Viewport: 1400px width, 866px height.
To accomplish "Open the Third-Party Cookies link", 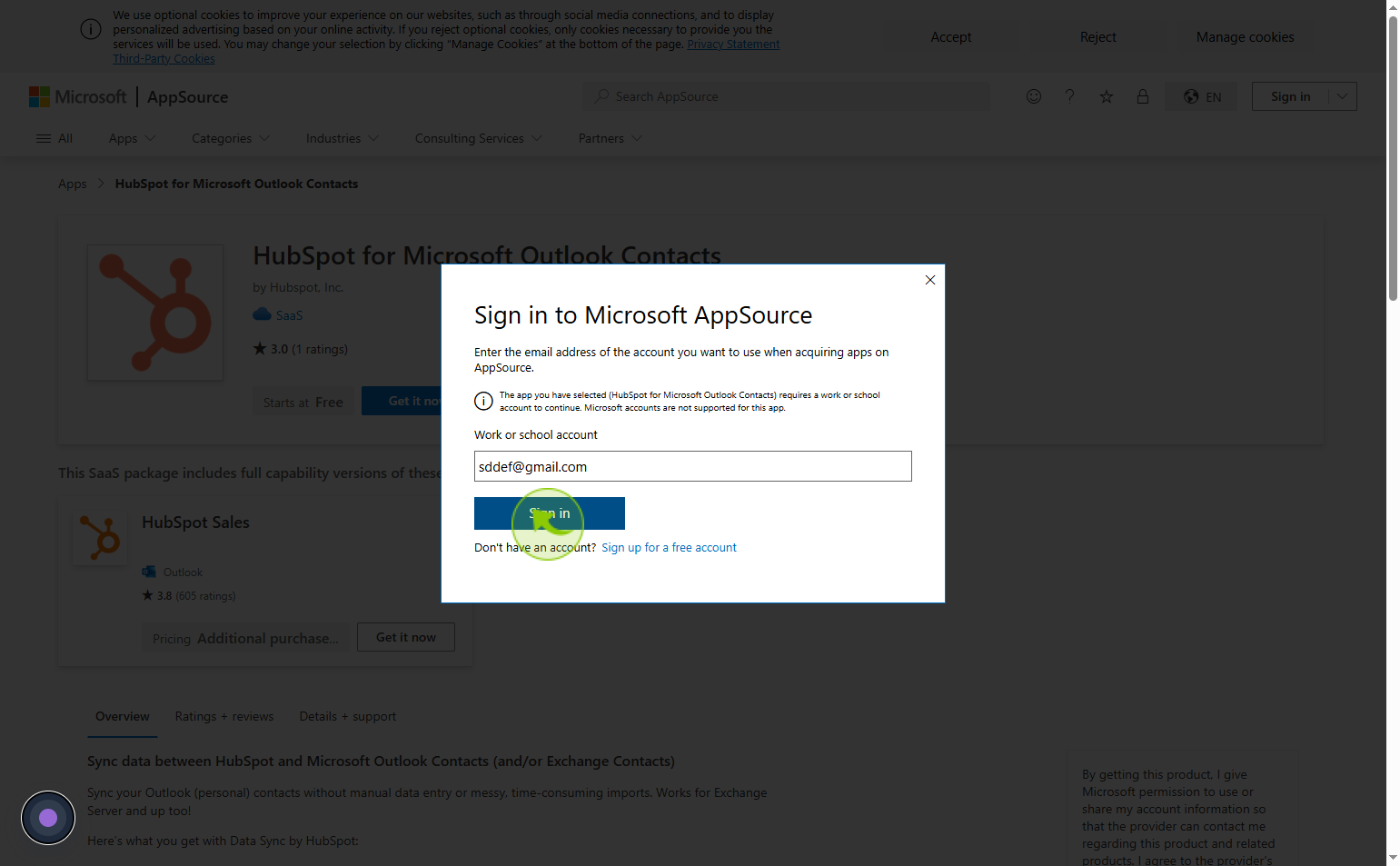I will tap(164, 58).
